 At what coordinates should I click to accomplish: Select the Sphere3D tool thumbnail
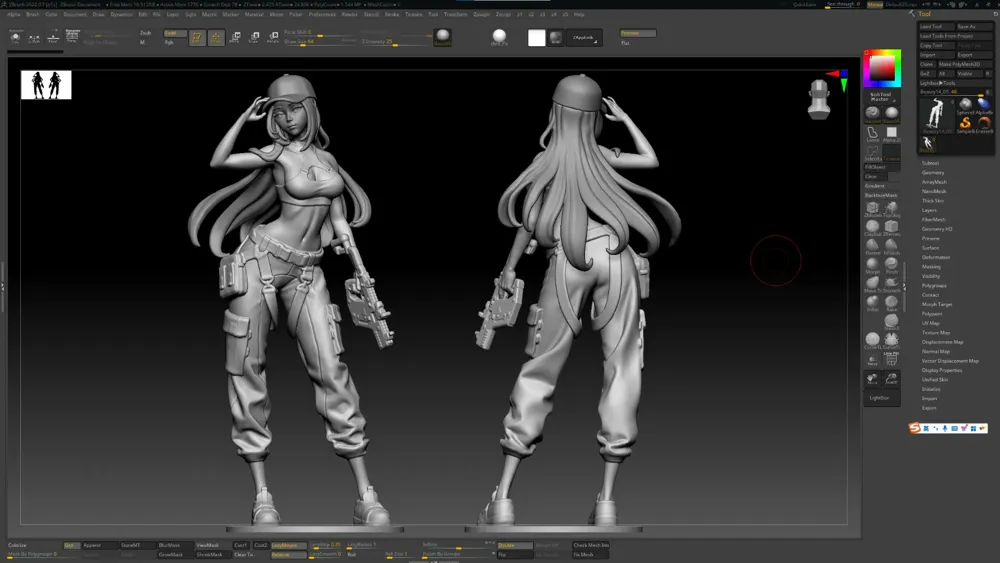pyautogui.click(x=966, y=105)
